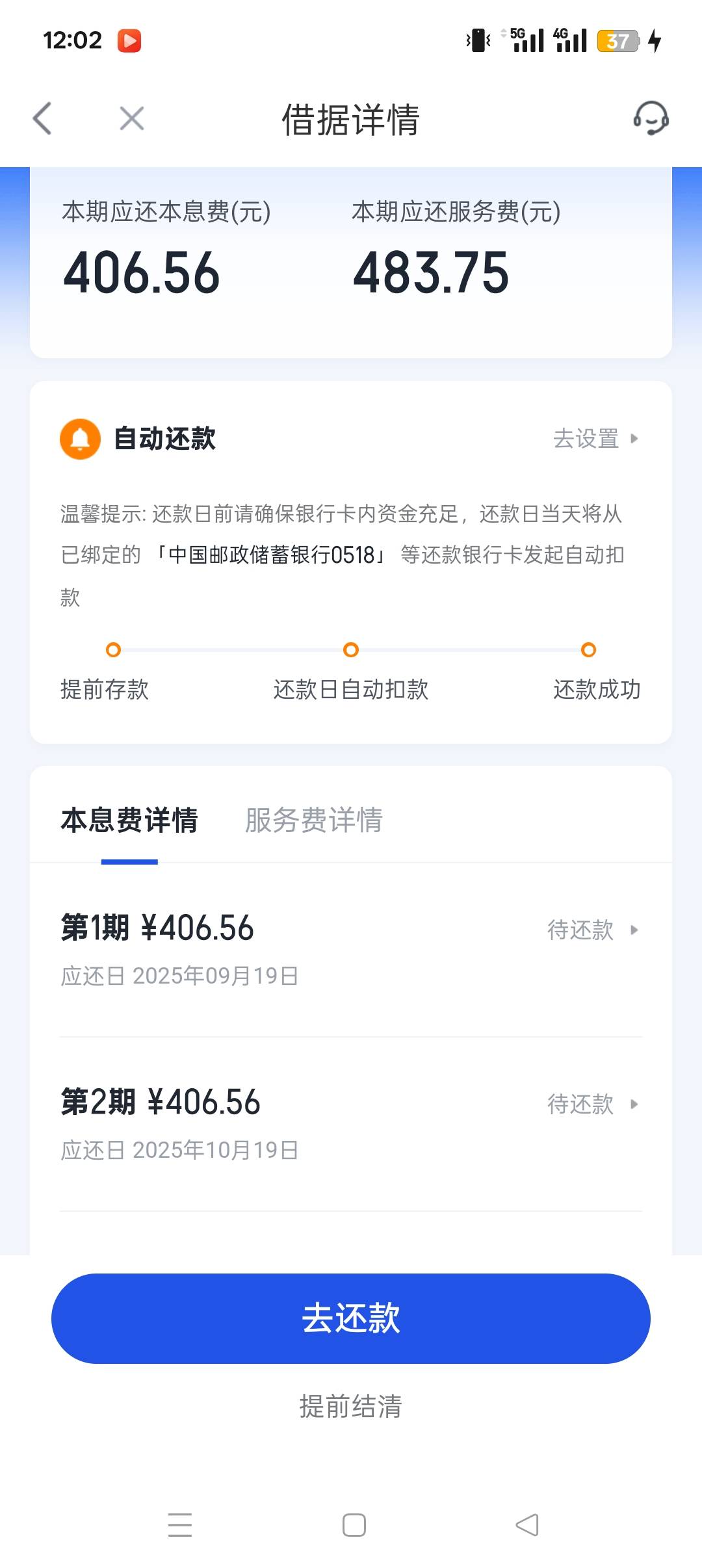Tap the orange auto-repayment bell icon
Screen dimensions: 702x1568
pyautogui.click(x=80, y=439)
